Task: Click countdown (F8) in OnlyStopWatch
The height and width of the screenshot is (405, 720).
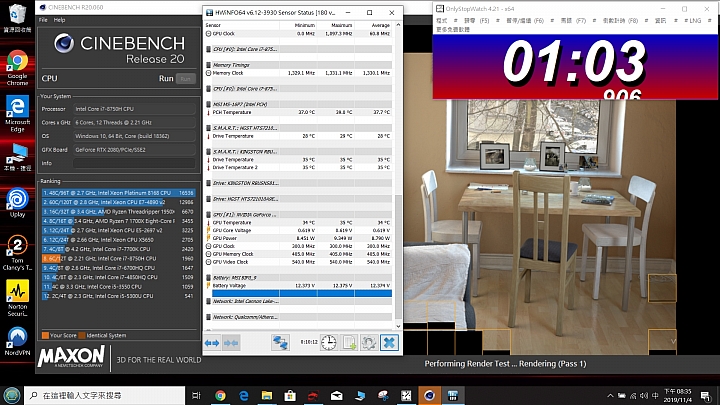Action: coord(620,21)
